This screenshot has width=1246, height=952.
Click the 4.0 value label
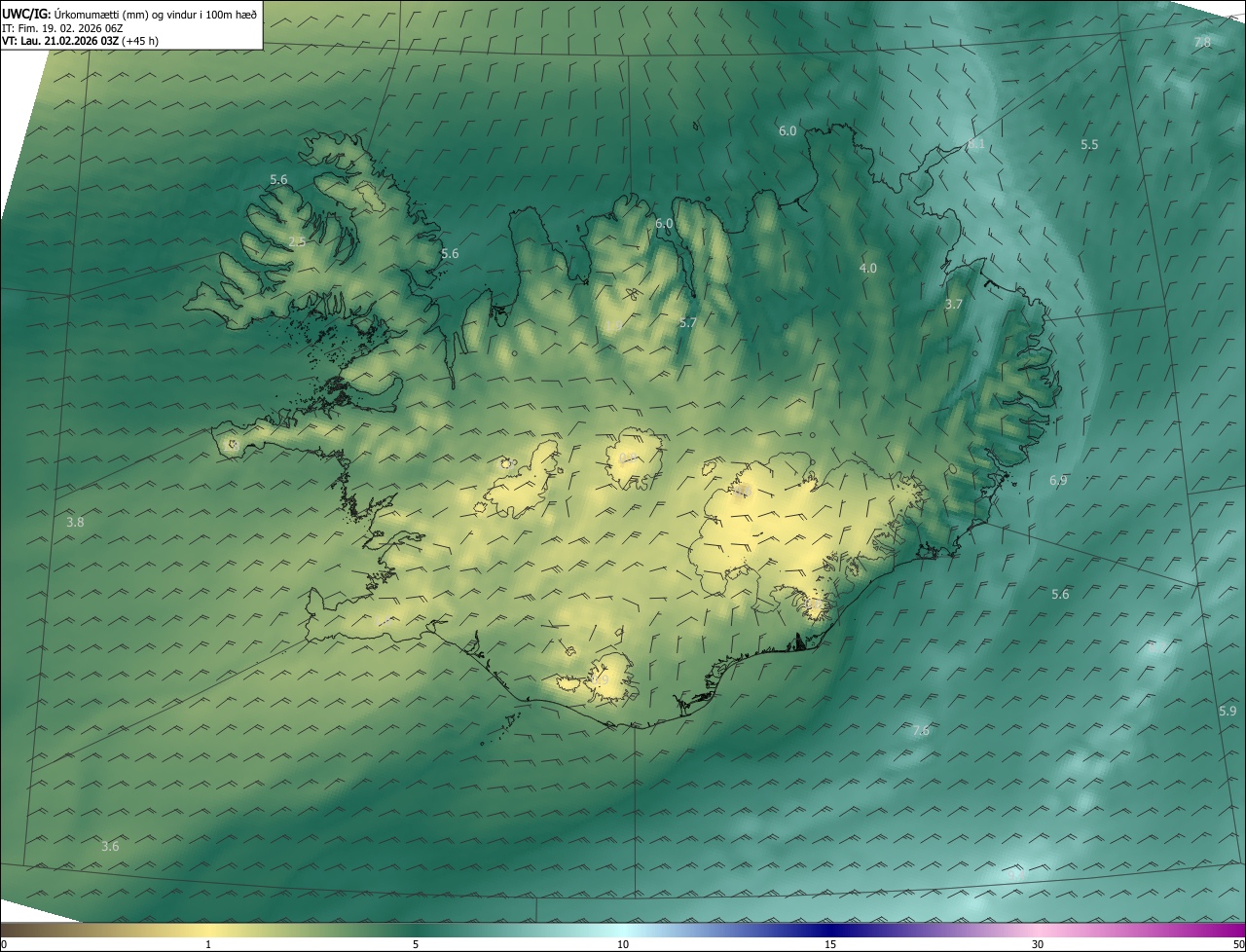coord(867,268)
